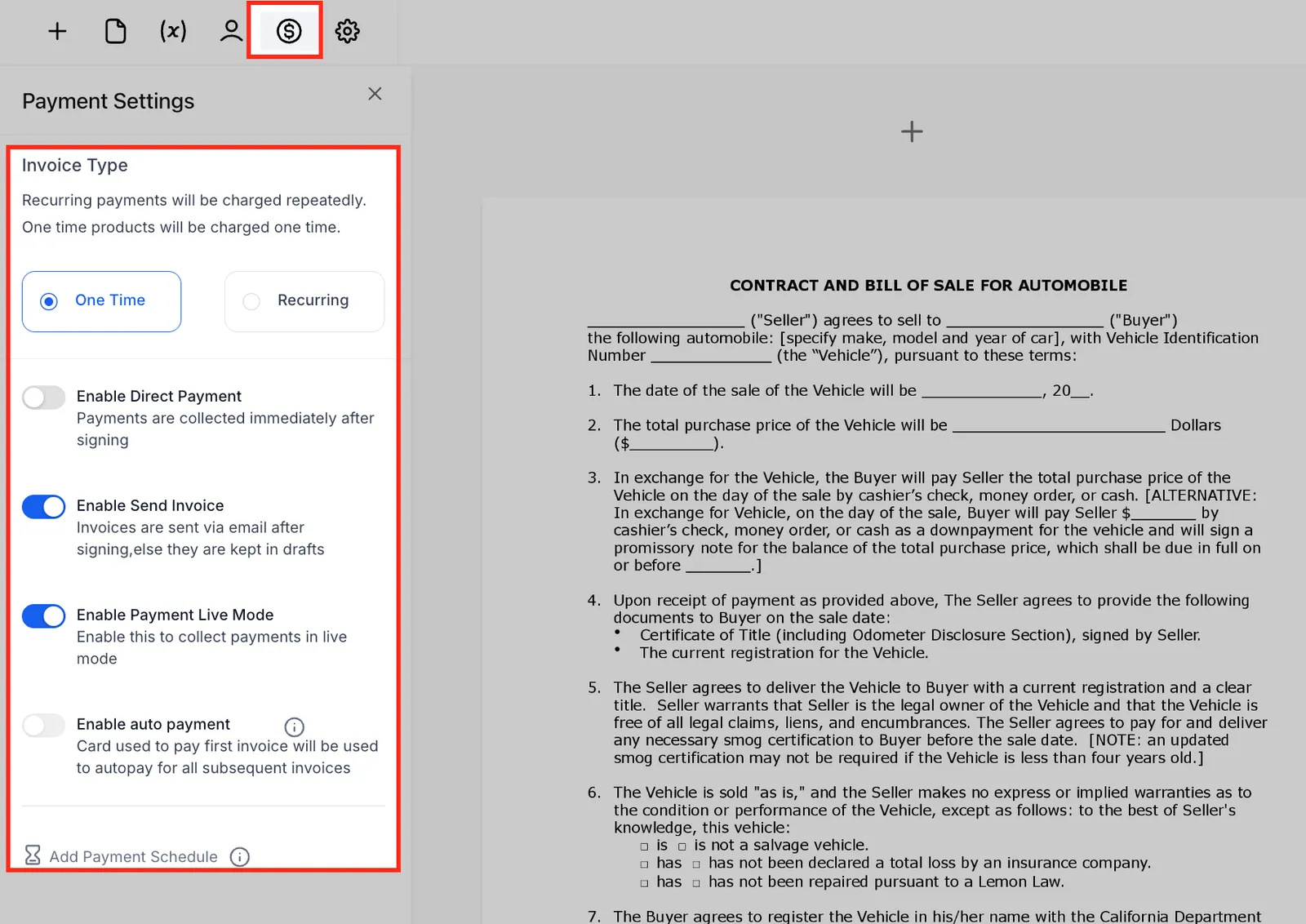Open the settings gear icon
Image resolution: width=1306 pixels, height=924 pixels.
tap(347, 31)
